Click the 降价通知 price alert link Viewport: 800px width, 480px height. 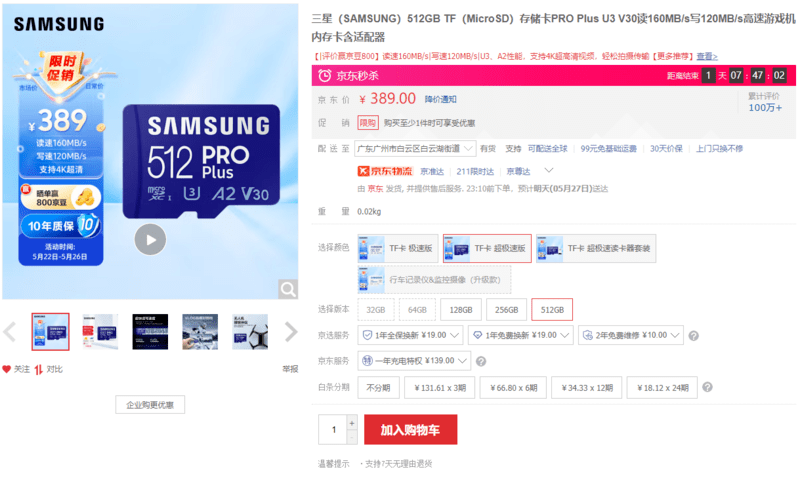[440, 99]
